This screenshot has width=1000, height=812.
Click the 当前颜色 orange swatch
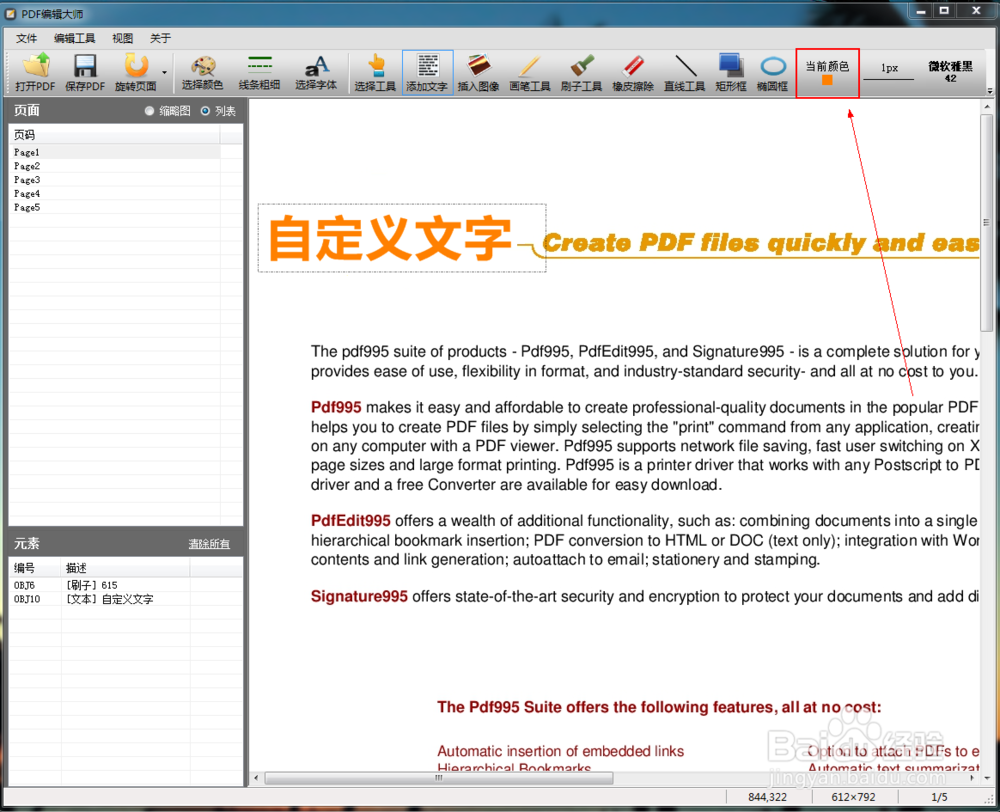(x=827, y=80)
